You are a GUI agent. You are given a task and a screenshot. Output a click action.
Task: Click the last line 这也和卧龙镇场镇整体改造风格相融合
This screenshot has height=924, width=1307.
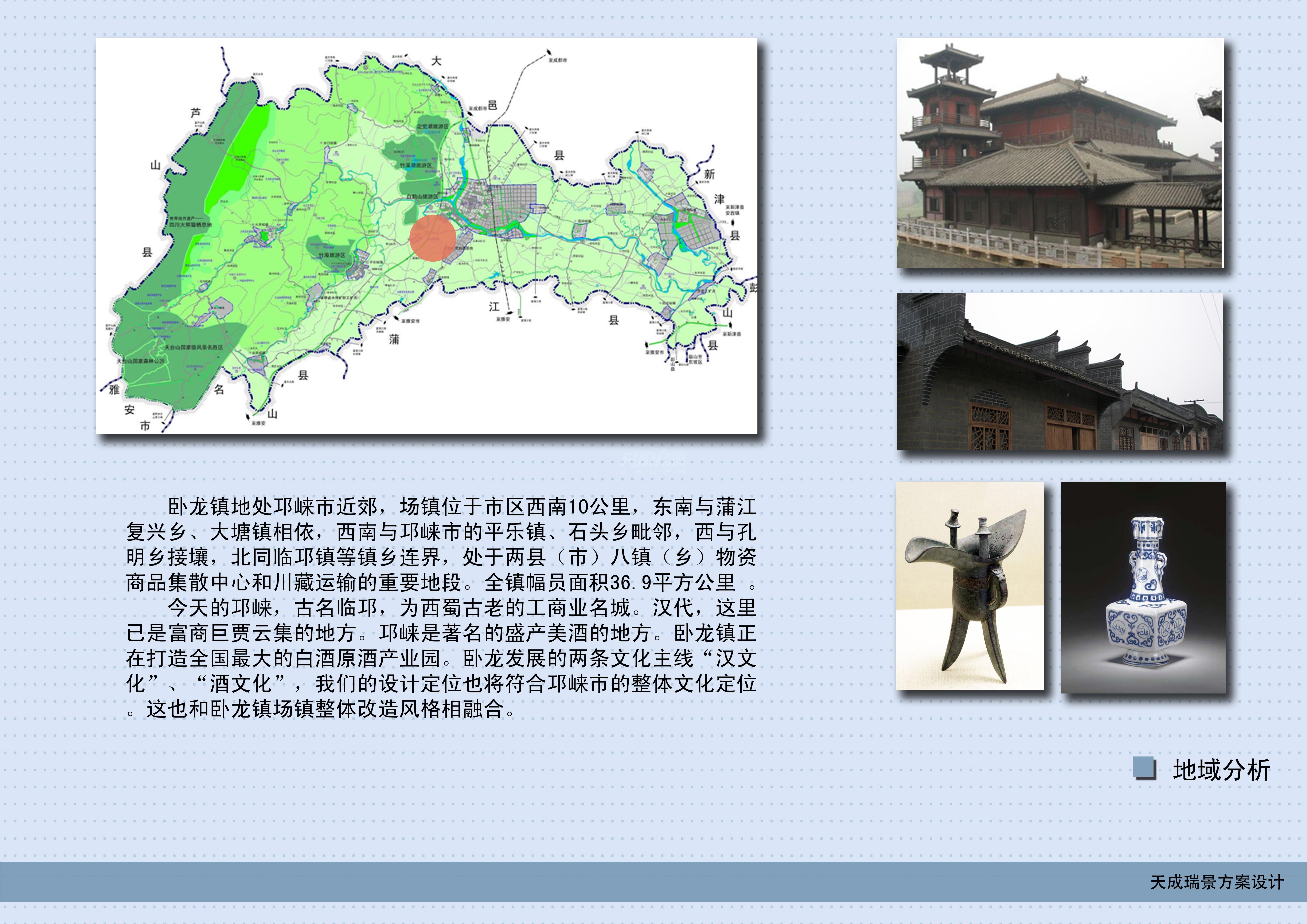320,709
